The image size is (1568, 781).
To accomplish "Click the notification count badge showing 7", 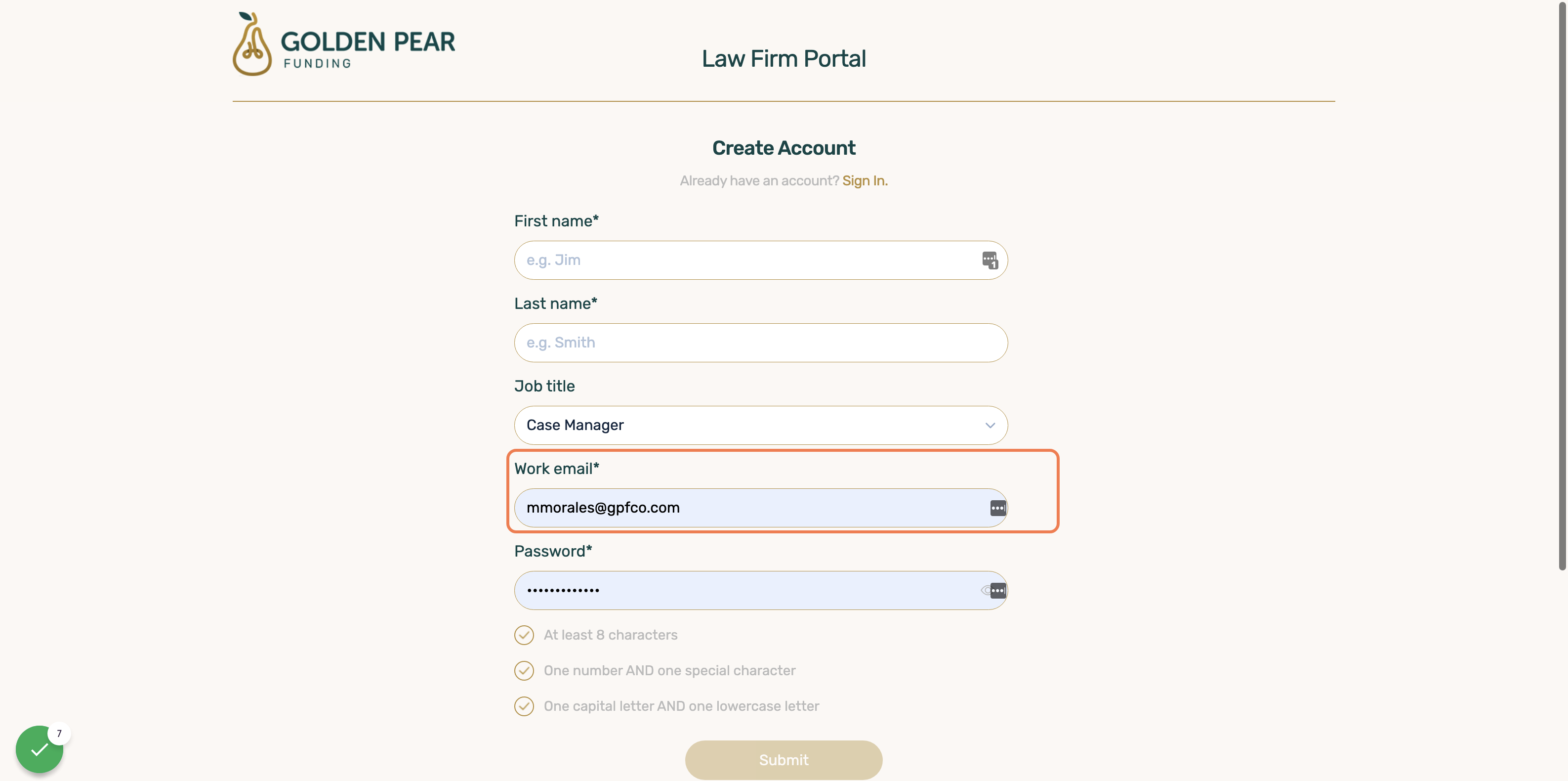I will 59,734.
